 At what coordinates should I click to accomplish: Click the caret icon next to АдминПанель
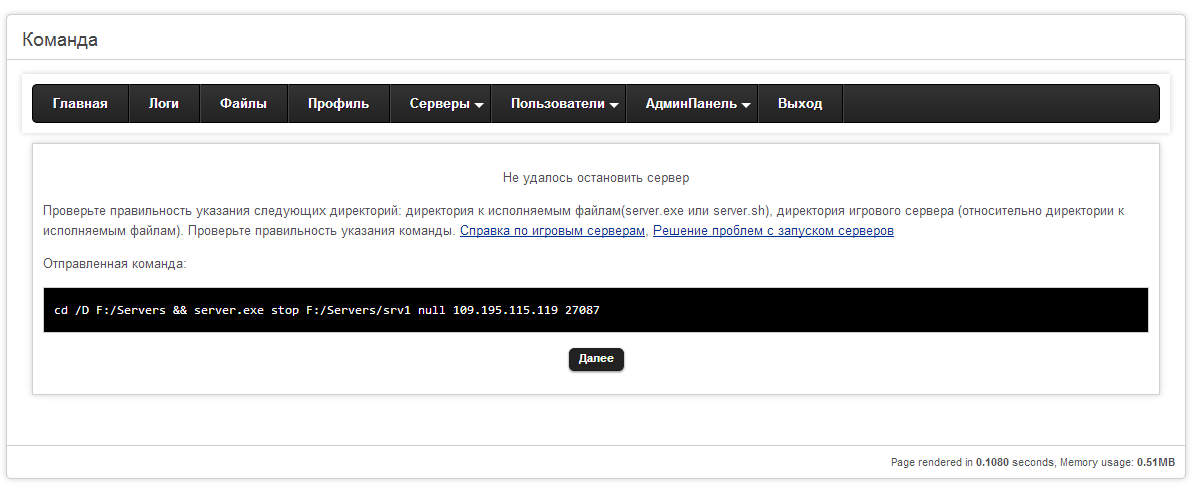click(x=746, y=105)
